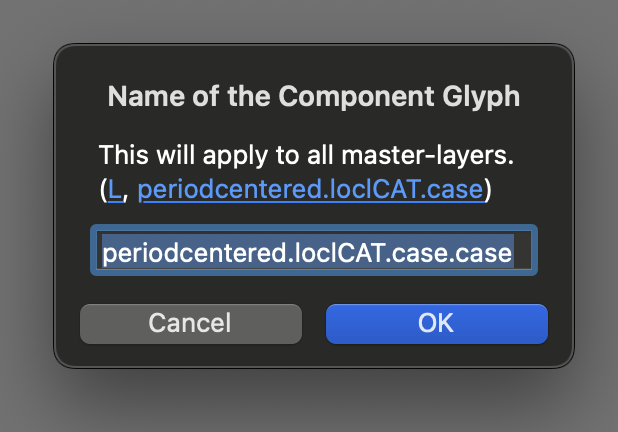The height and width of the screenshot is (432, 618).
Task: Place cursor in the periodcentered.loclCAT.case.case field
Action: [314, 253]
